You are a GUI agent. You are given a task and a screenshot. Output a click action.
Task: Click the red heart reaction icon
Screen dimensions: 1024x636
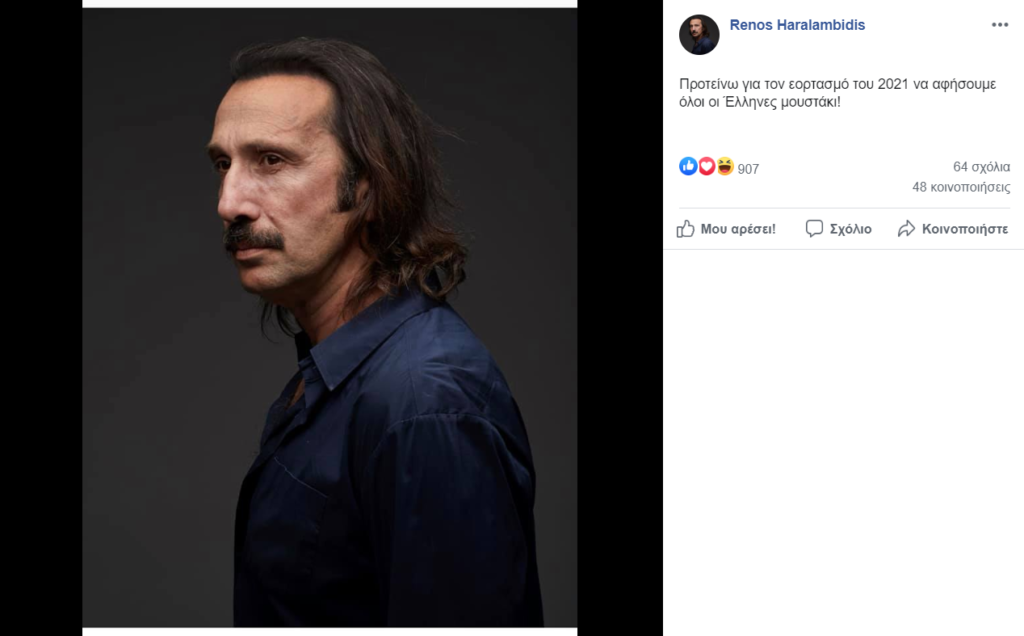coord(706,167)
